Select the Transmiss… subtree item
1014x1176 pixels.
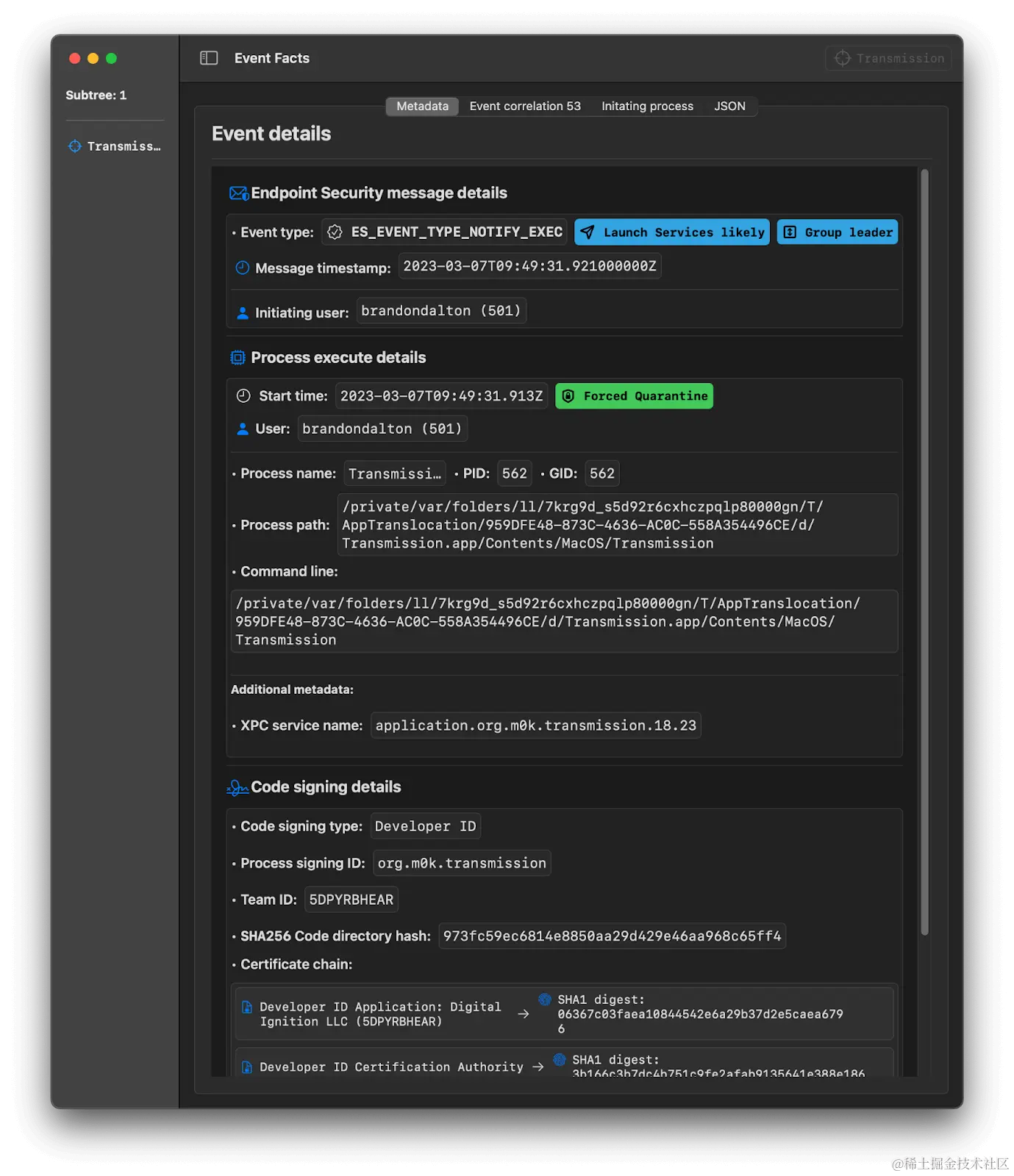pos(115,146)
